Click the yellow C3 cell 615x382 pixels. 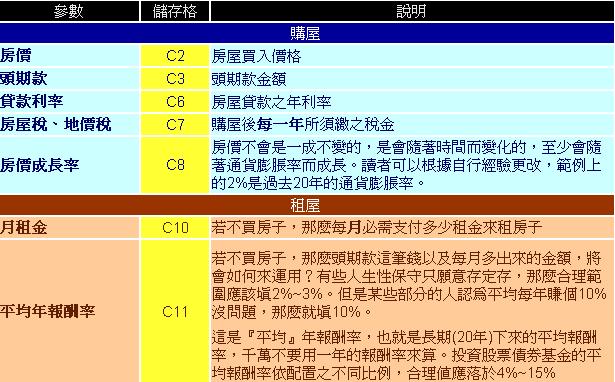pos(175,78)
